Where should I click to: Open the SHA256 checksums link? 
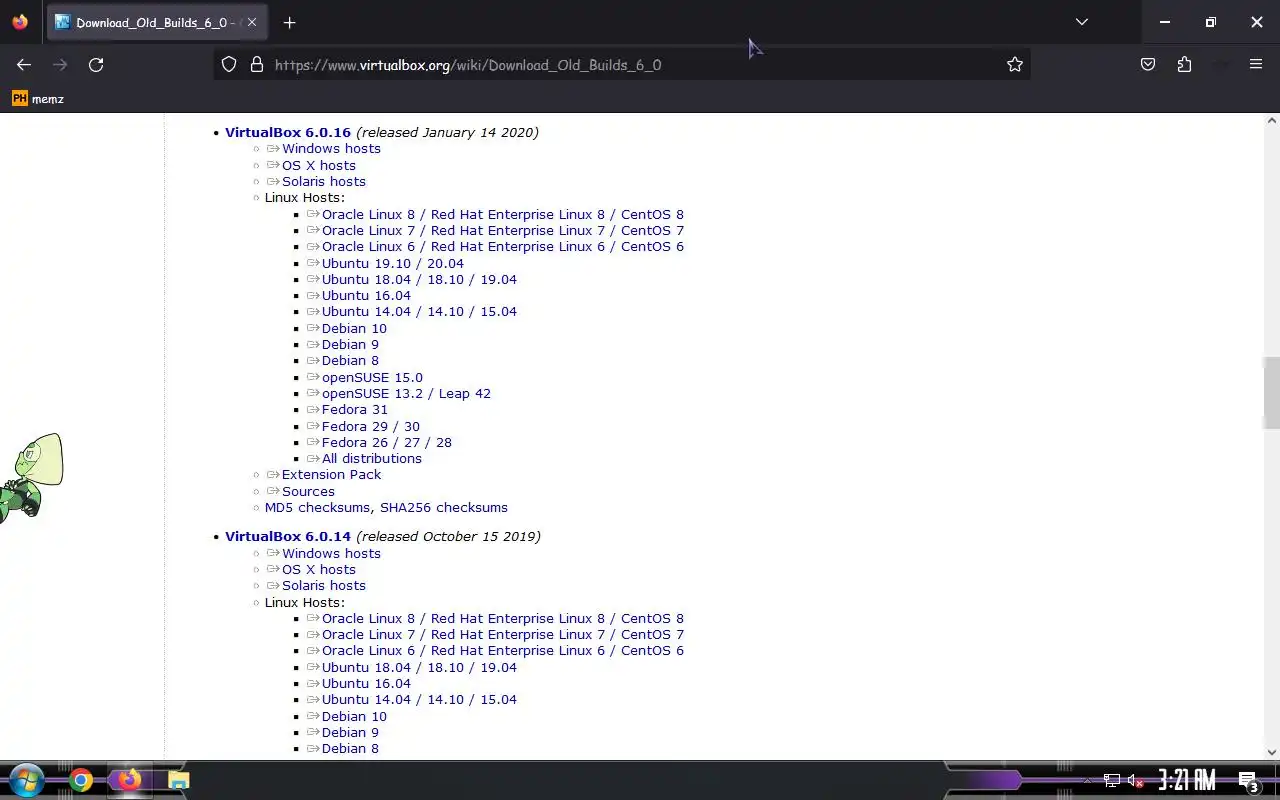[x=443, y=507]
